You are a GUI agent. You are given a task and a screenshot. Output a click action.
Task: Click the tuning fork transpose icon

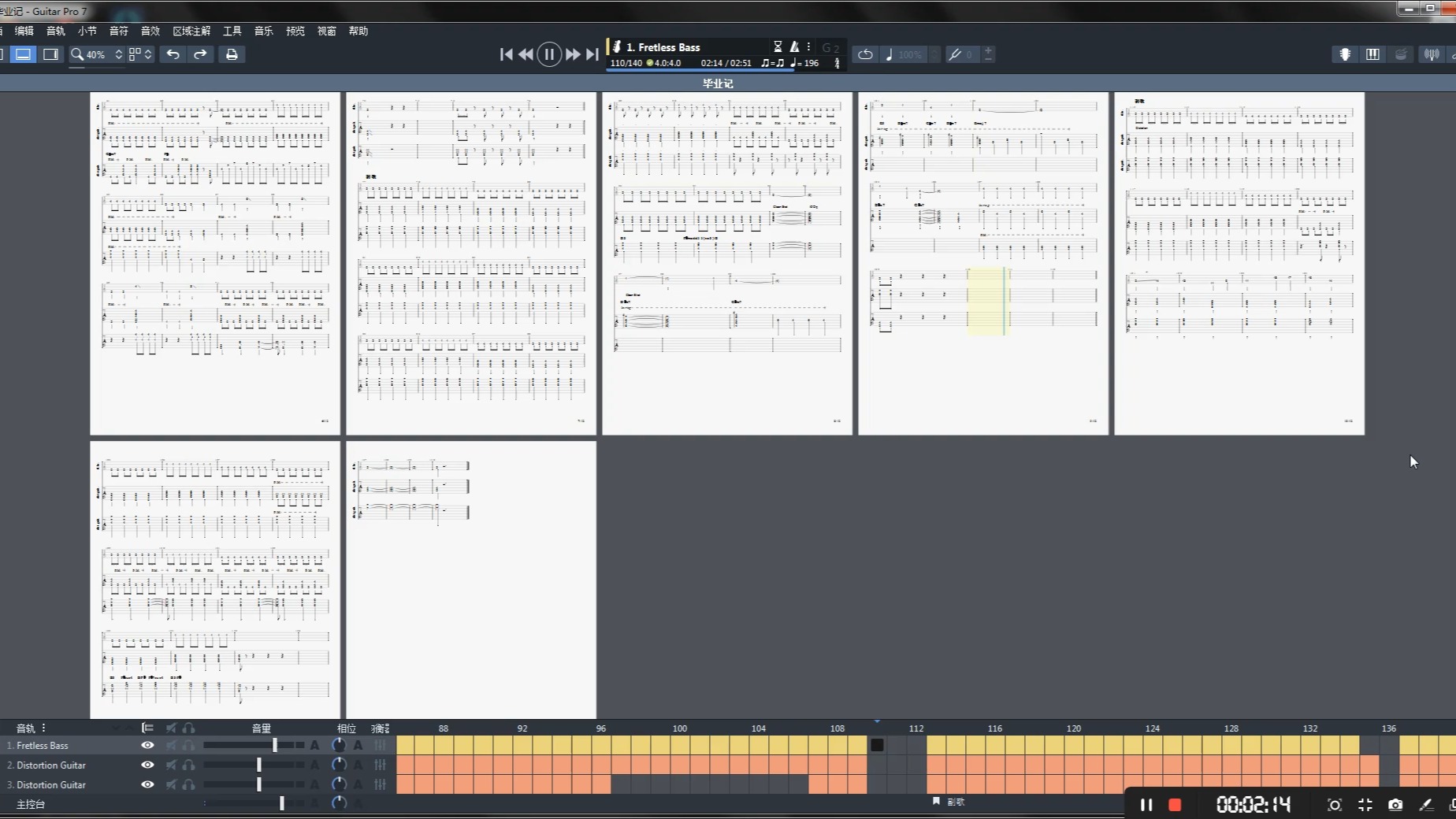click(x=955, y=54)
